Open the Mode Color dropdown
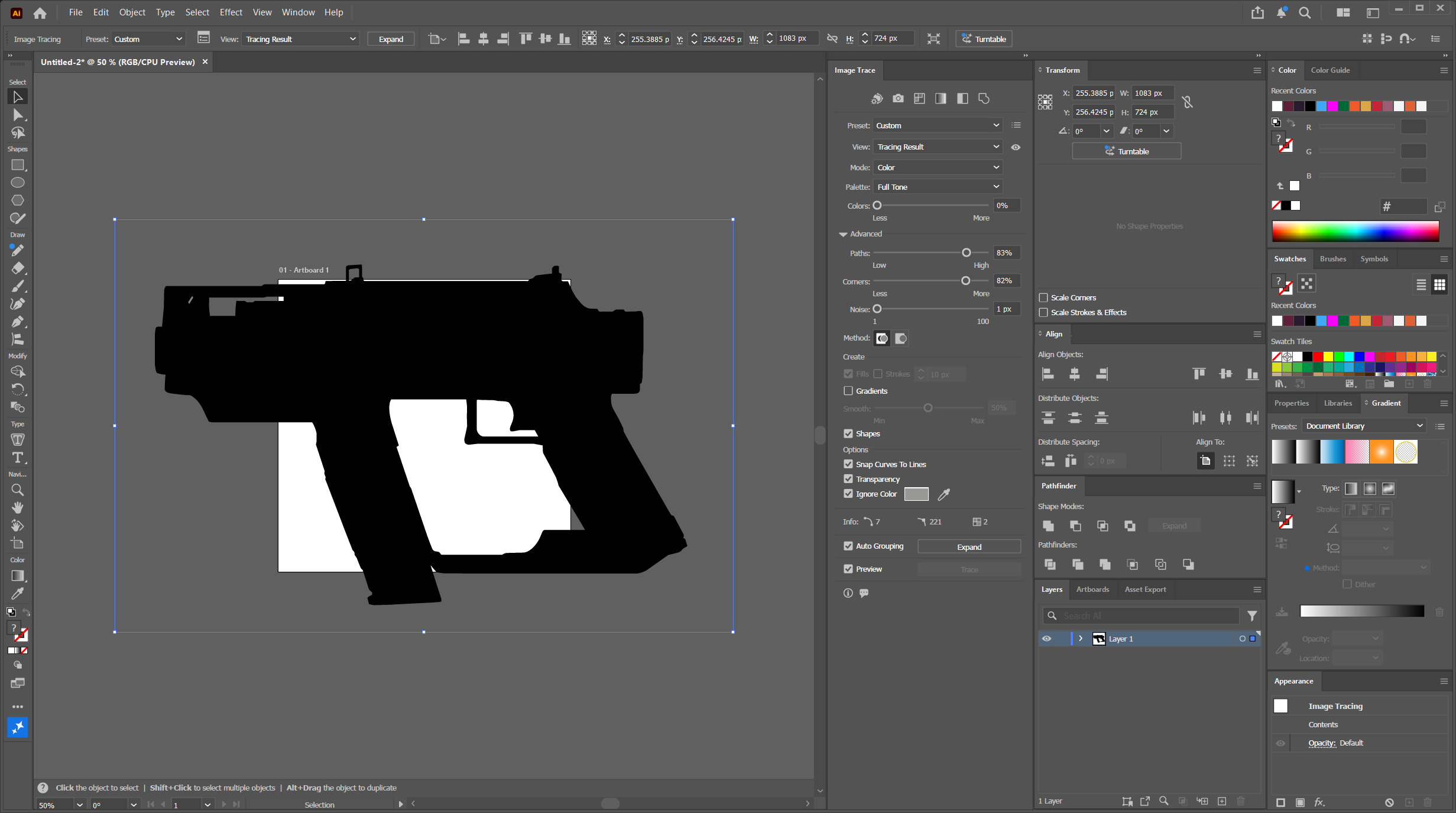This screenshot has height=813, width=1456. (937, 167)
